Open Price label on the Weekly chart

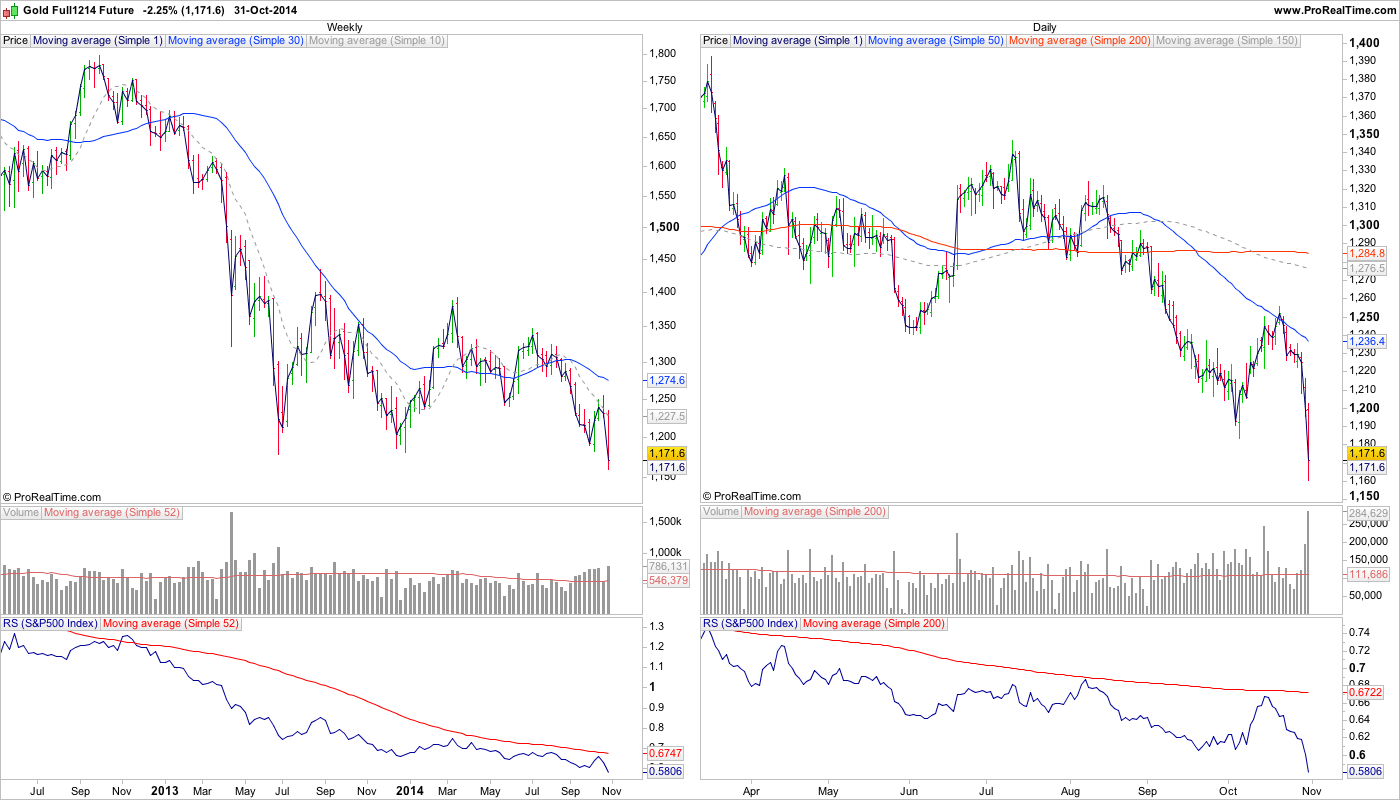tap(16, 41)
